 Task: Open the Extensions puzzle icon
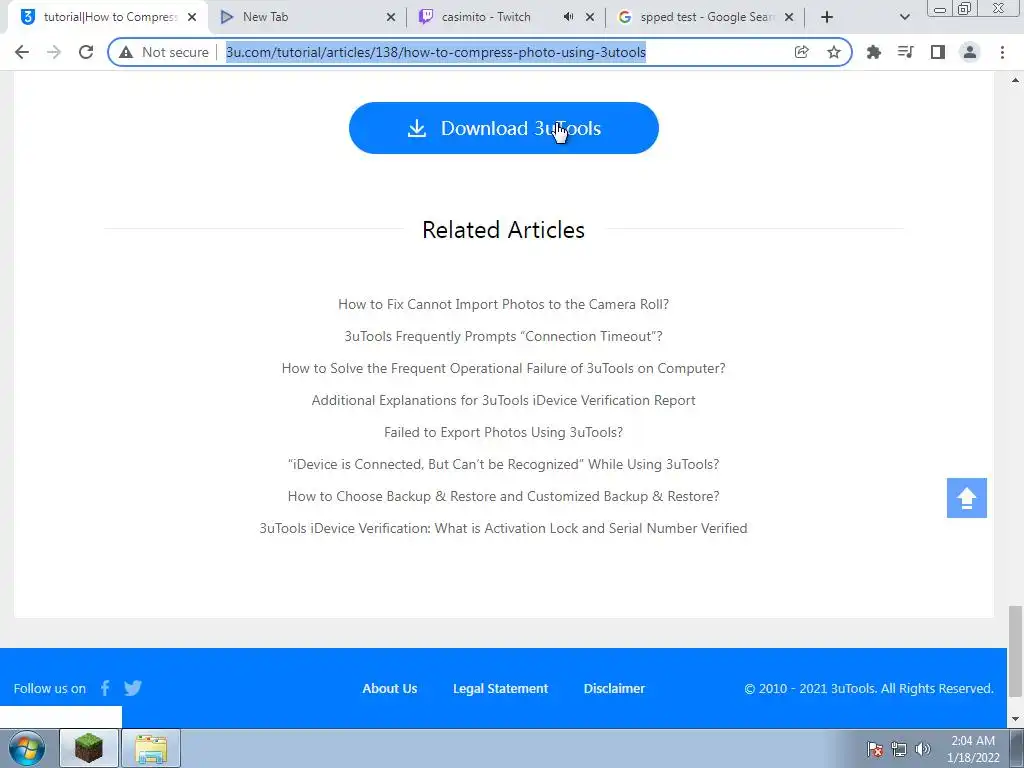tap(873, 52)
